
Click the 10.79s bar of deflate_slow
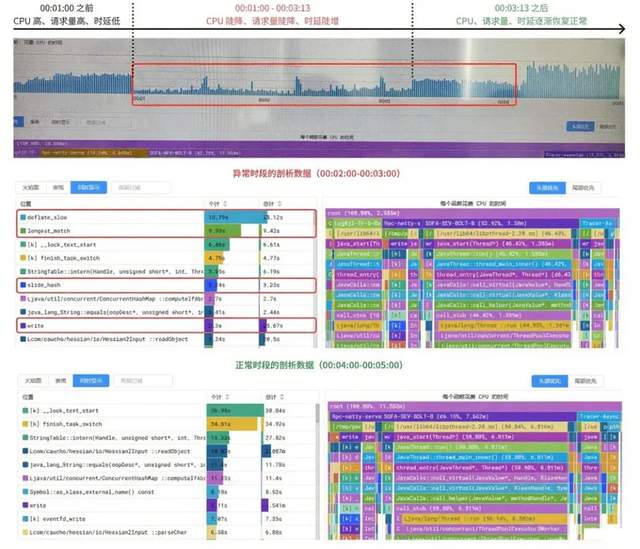235,218
